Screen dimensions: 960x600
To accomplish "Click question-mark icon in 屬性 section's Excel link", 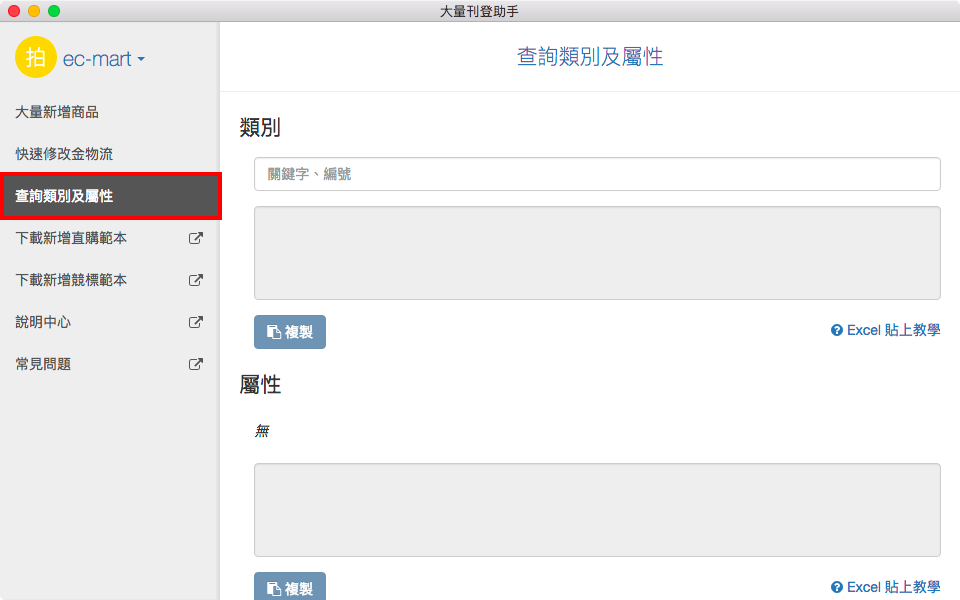I will (837, 587).
